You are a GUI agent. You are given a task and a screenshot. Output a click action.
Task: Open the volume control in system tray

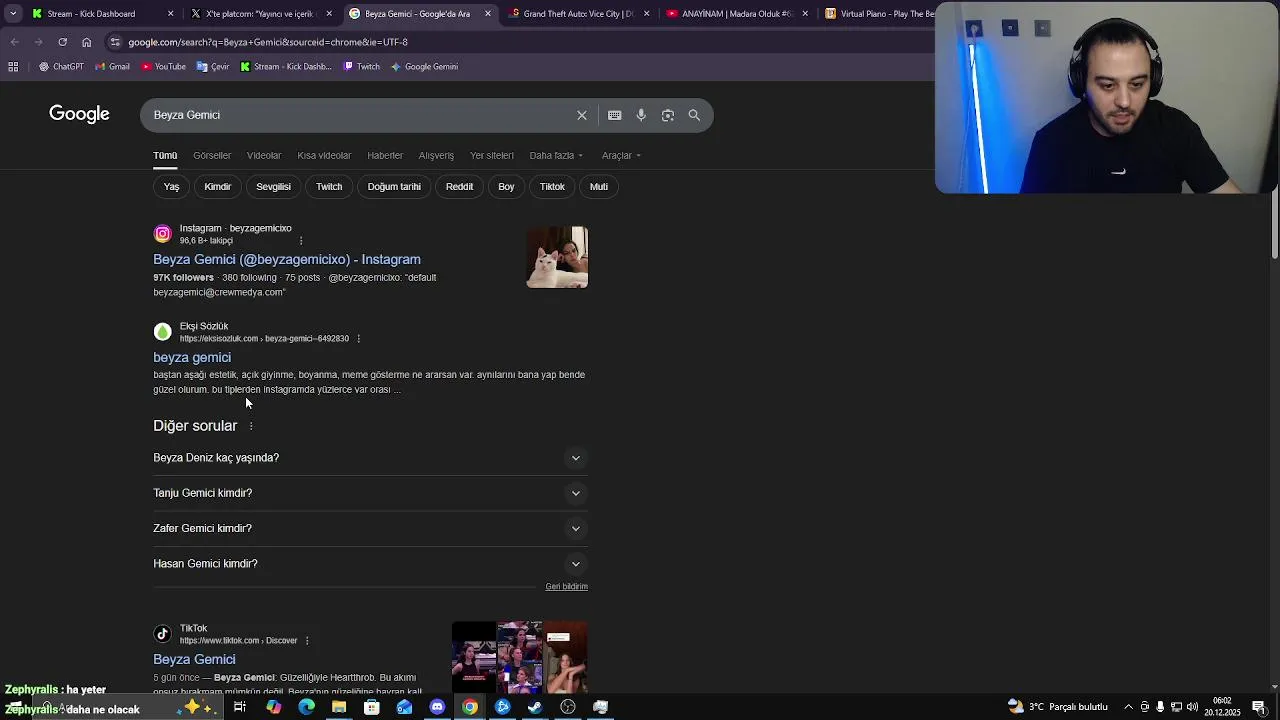1193,707
